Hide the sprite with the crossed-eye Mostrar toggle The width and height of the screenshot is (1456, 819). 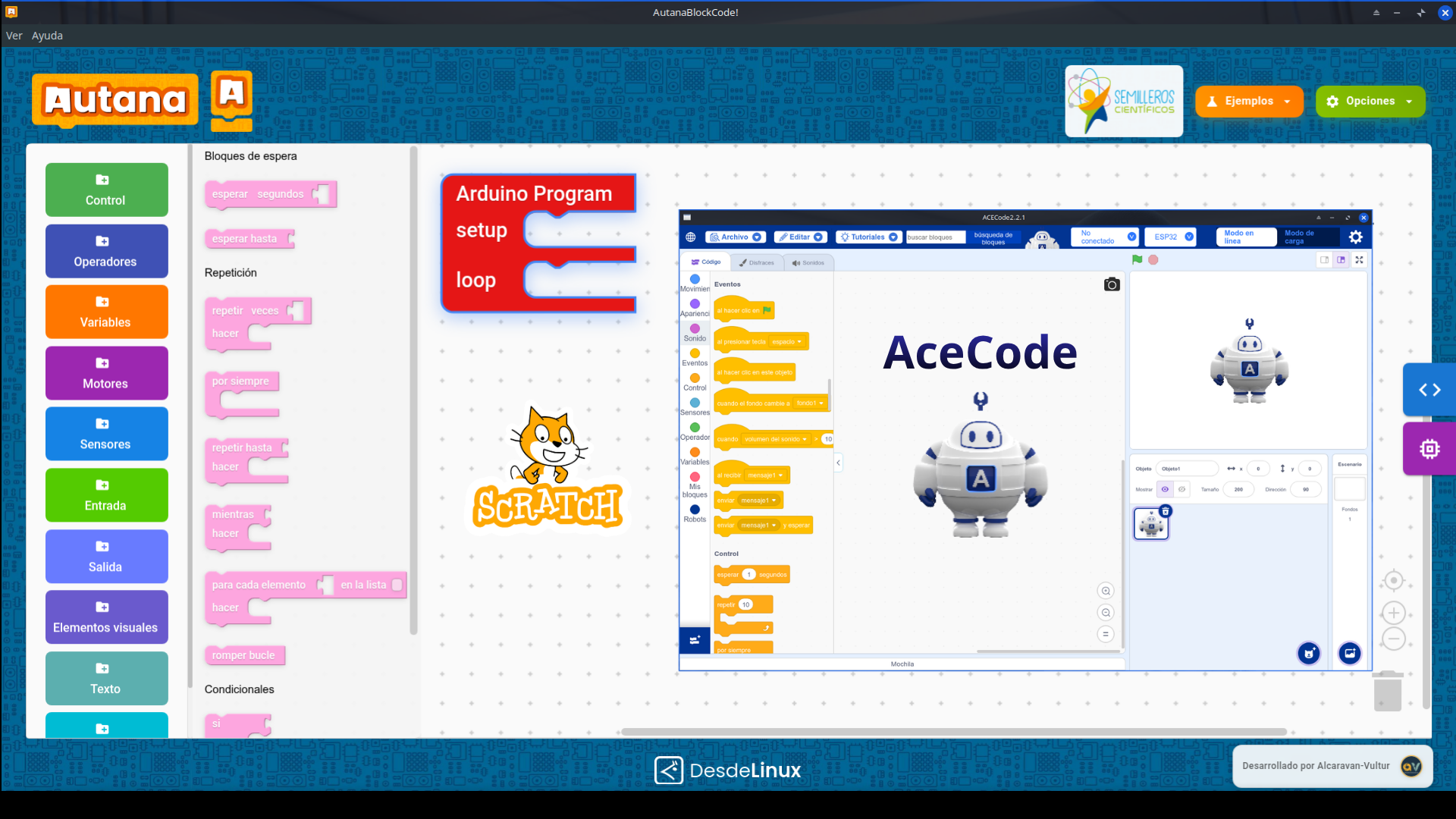[1180, 489]
